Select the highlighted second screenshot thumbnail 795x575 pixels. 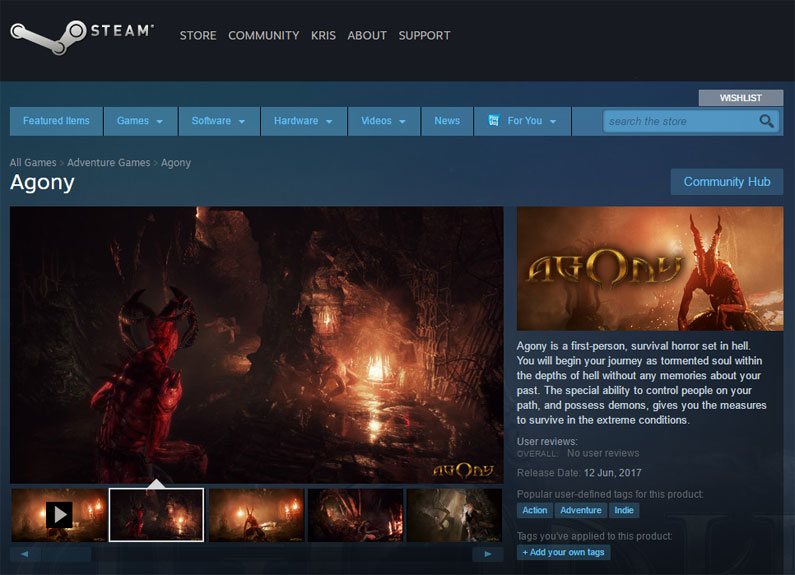(157, 515)
